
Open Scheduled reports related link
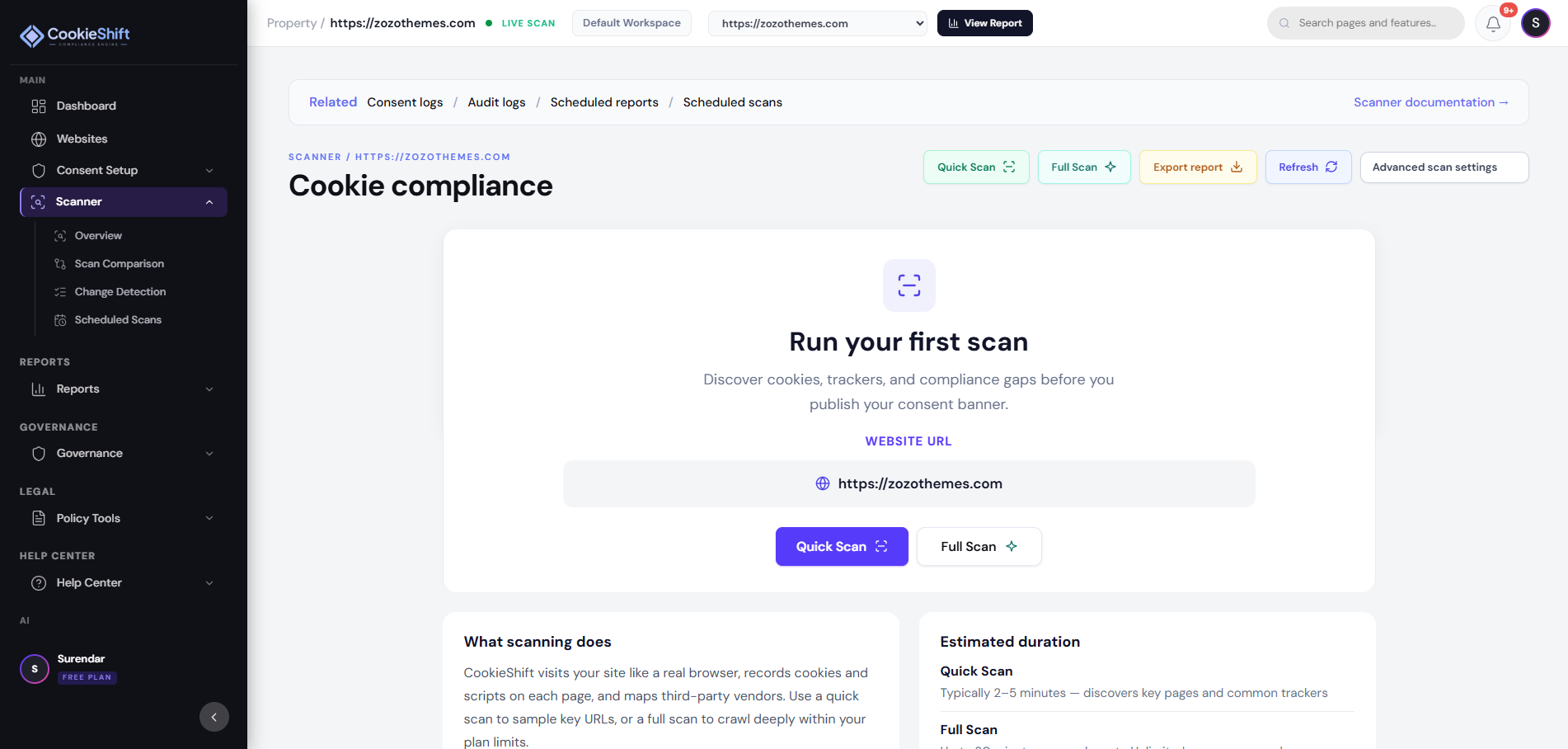pos(604,102)
